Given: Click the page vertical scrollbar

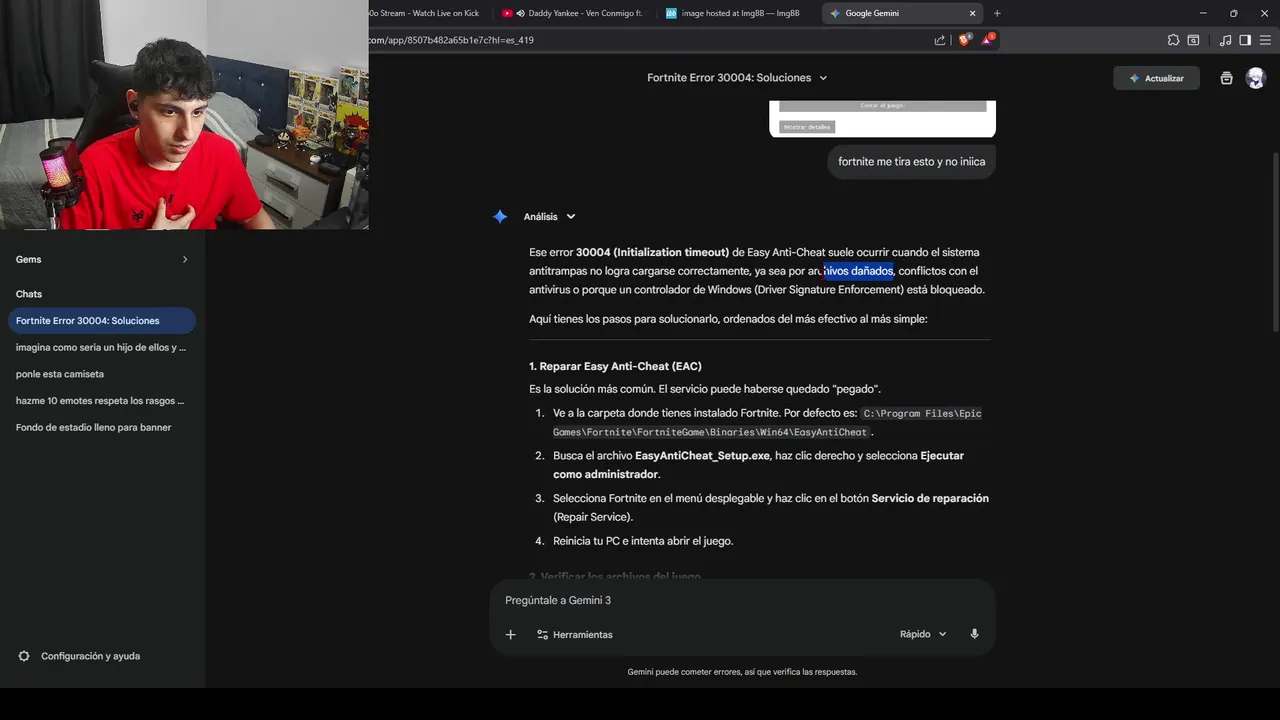Looking at the screenshot, I should click(x=1274, y=240).
